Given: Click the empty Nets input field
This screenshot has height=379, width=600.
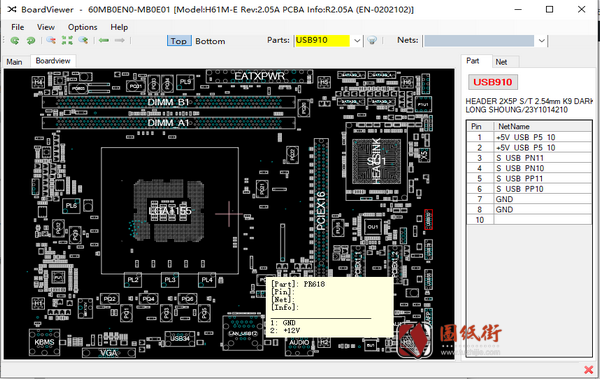Looking at the screenshot, I should point(479,41).
